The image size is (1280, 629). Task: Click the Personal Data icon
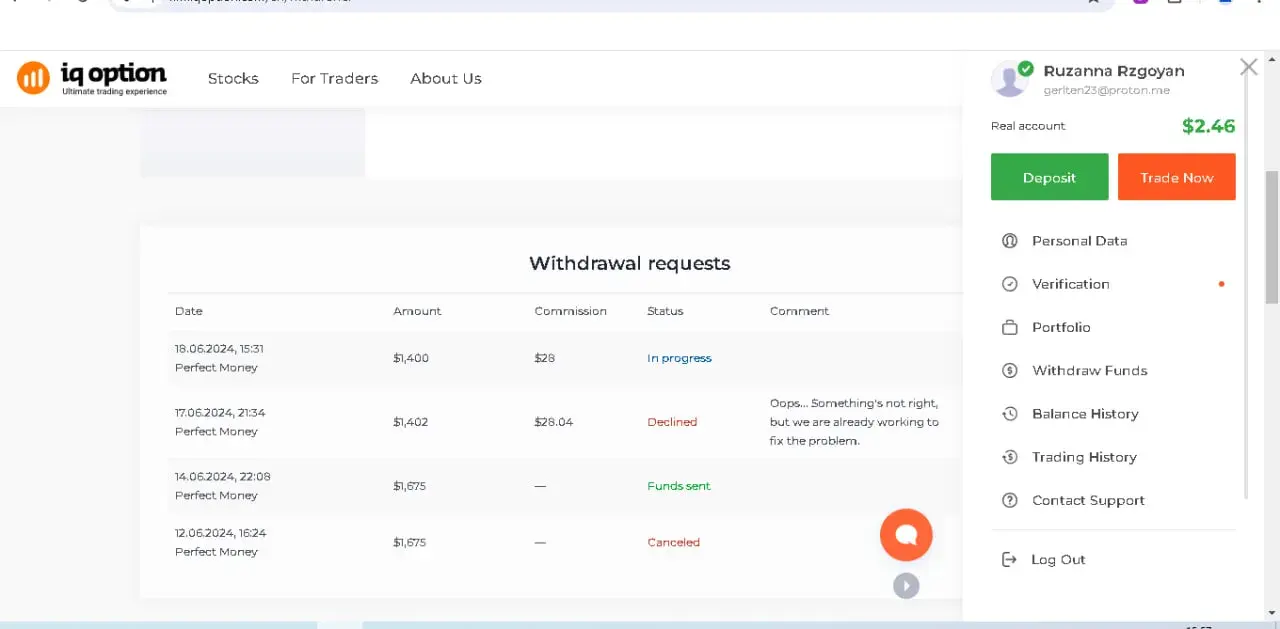pyautogui.click(x=1010, y=241)
